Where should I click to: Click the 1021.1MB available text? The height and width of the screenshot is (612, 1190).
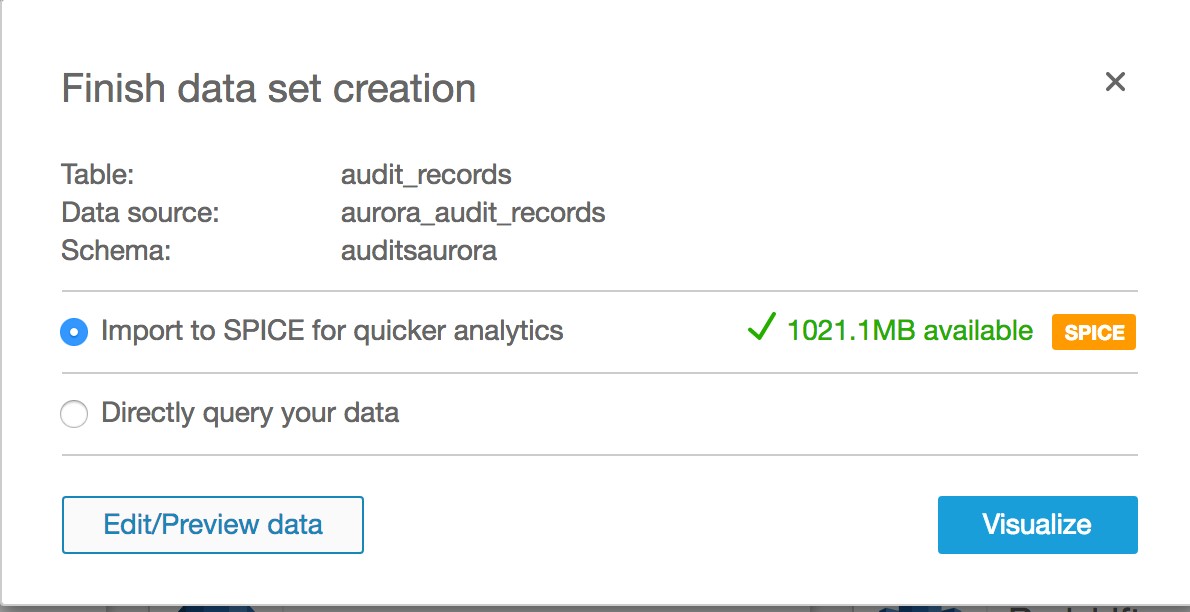[x=910, y=330]
